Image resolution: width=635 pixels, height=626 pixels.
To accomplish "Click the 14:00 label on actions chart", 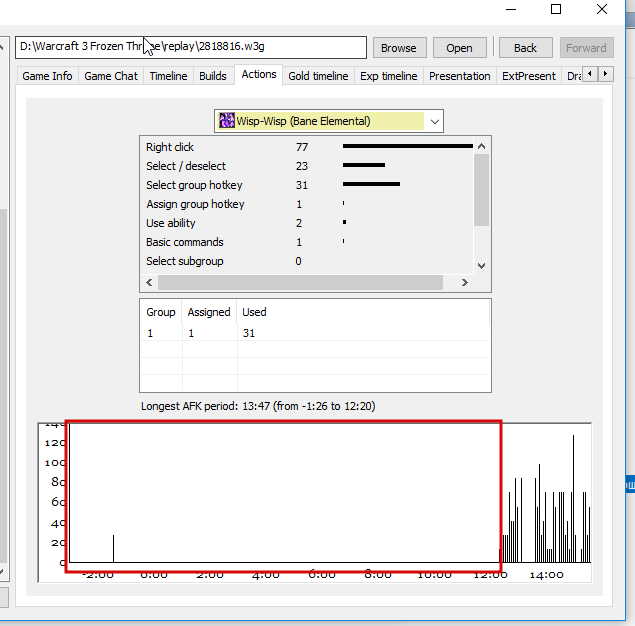I will pos(546,575).
